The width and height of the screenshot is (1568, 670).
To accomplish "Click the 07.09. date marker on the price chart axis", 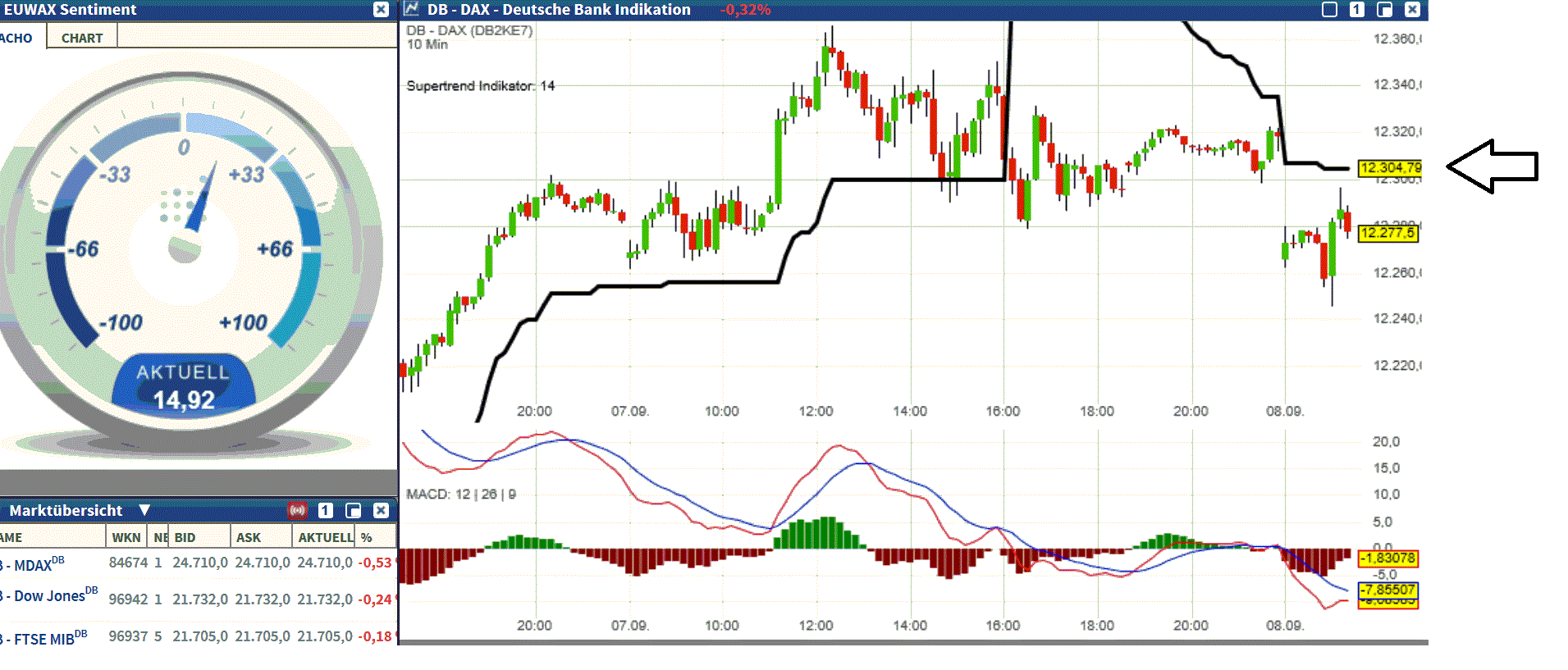I will coord(630,411).
